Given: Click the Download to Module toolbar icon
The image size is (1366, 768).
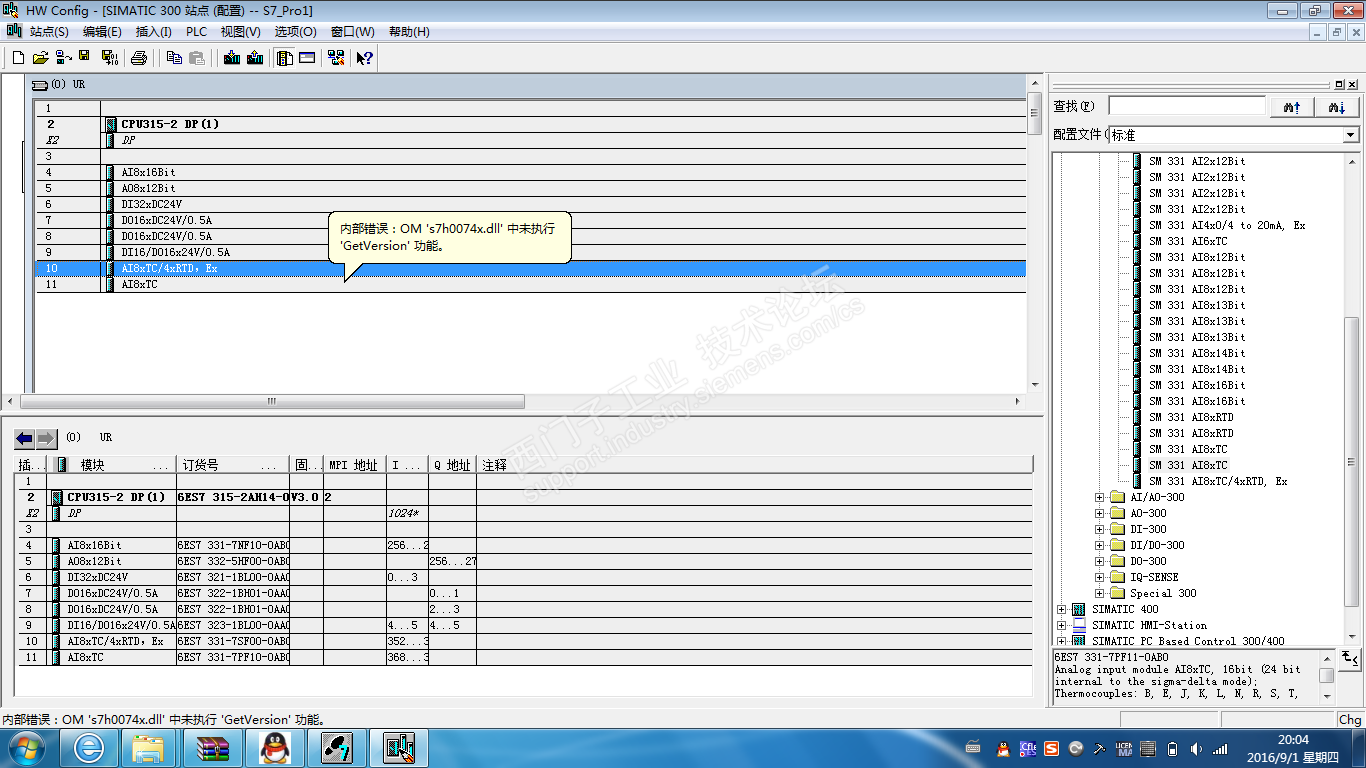Looking at the screenshot, I should click(x=232, y=58).
